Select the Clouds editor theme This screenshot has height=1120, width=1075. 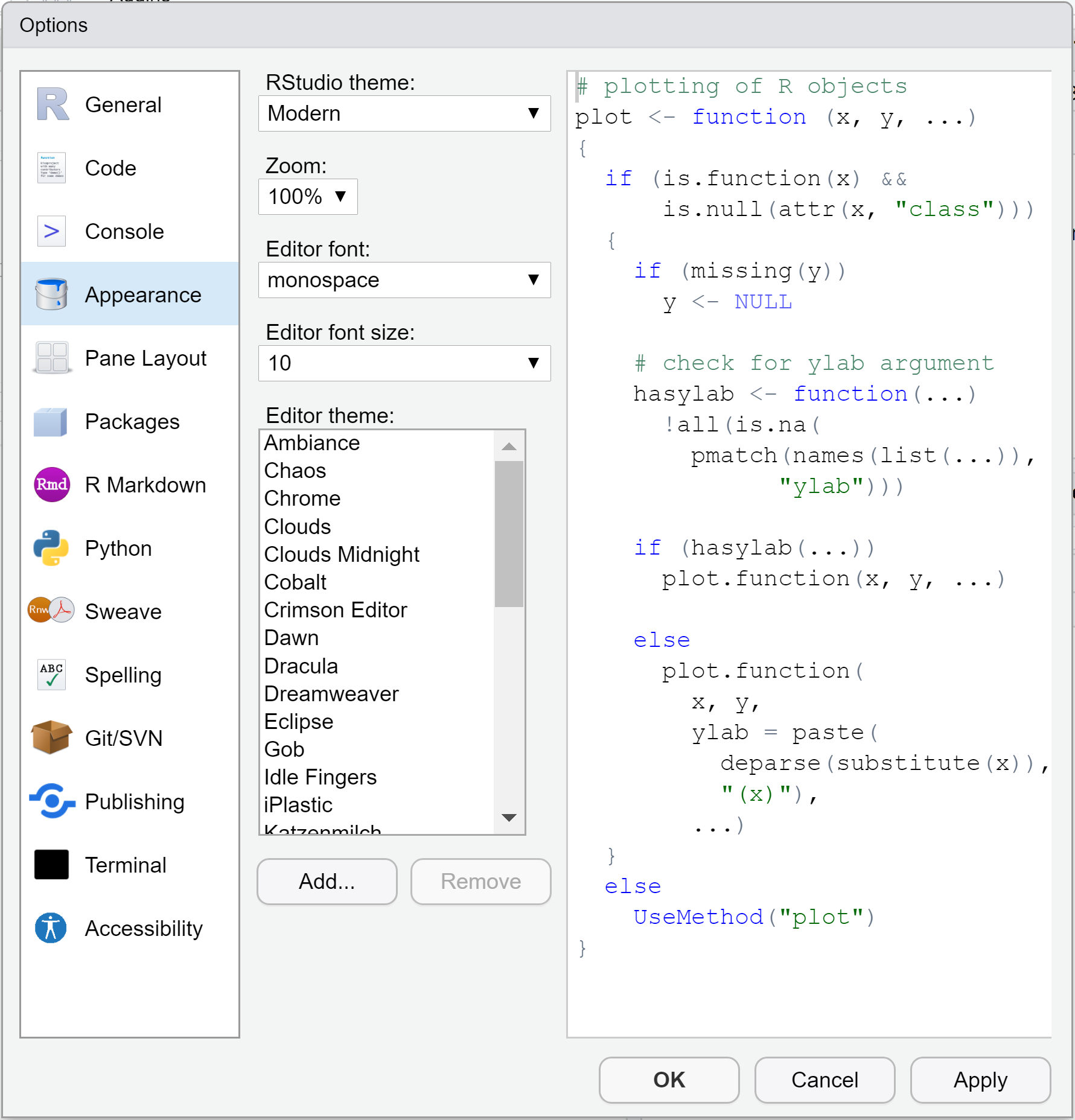[377, 527]
